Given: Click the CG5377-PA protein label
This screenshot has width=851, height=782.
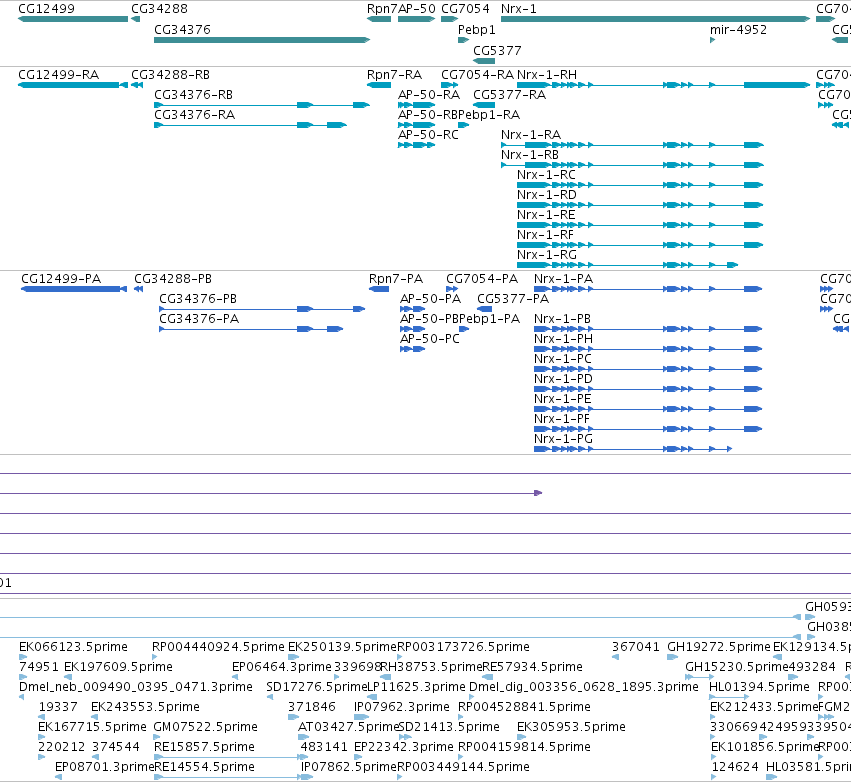Looking at the screenshot, I should coord(513,298).
